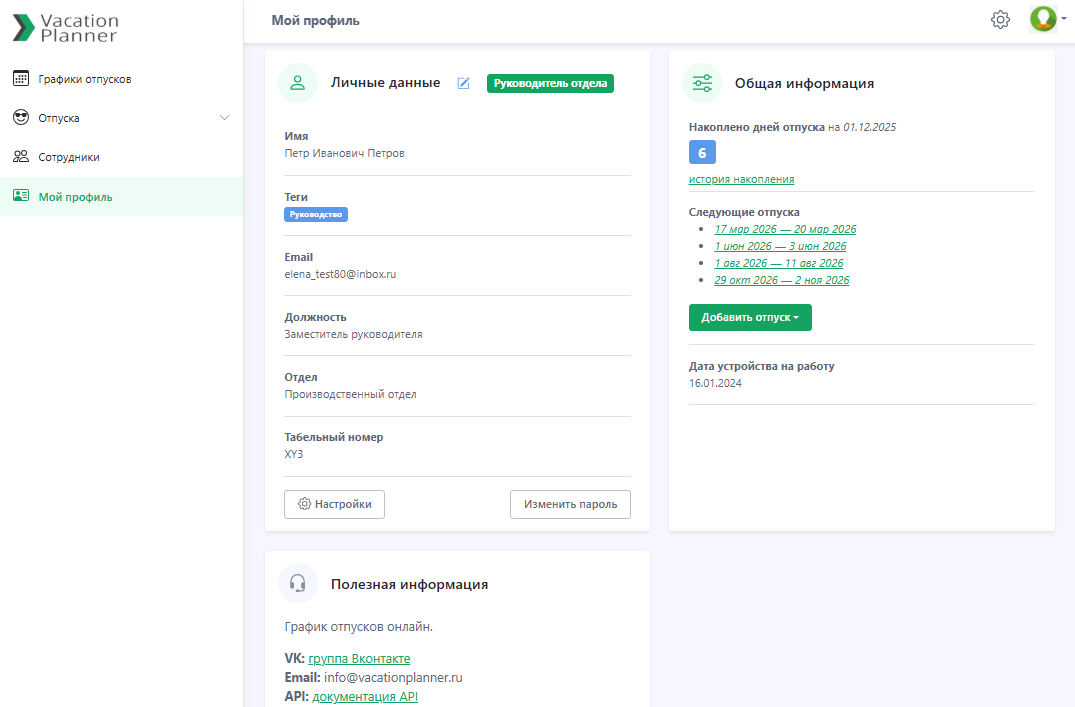Open the Добавить отпуск dropdown

(x=750, y=317)
